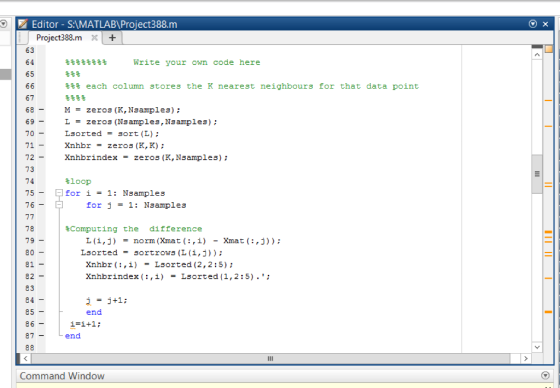Select the Project388.m file tab

coord(59,38)
